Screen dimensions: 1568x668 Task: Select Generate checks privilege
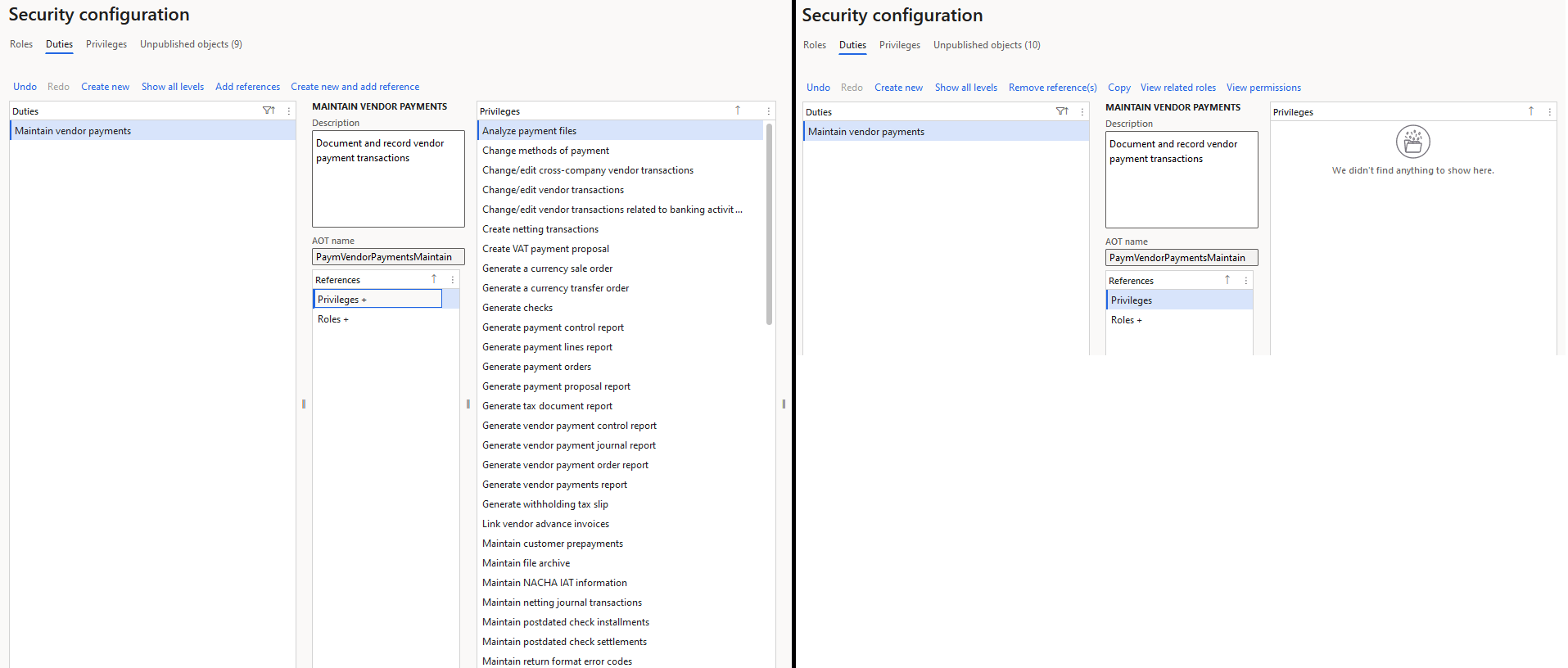[620, 308]
